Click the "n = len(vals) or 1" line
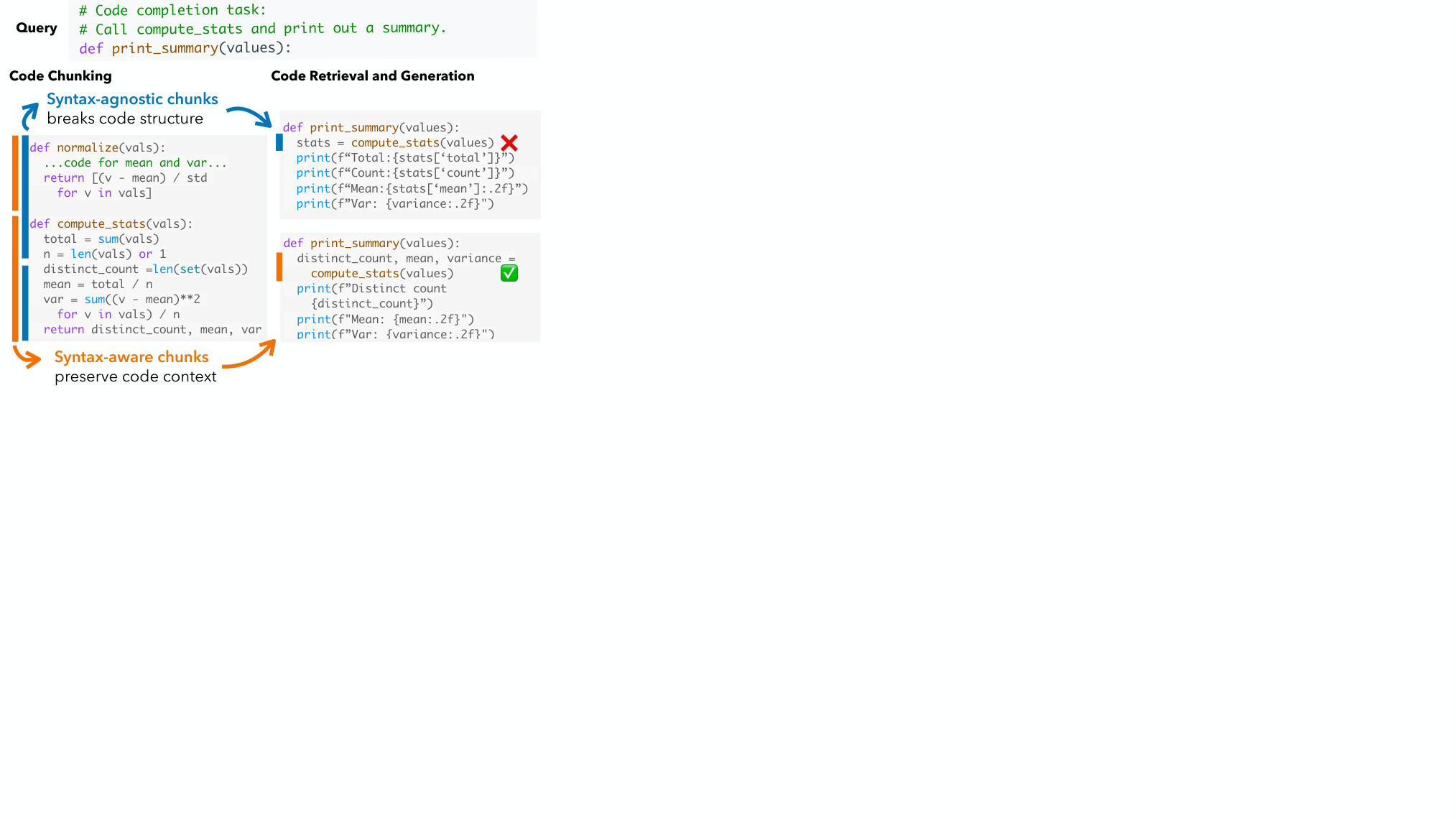Viewport: 1456px width, 819px height. coord(105,254)
